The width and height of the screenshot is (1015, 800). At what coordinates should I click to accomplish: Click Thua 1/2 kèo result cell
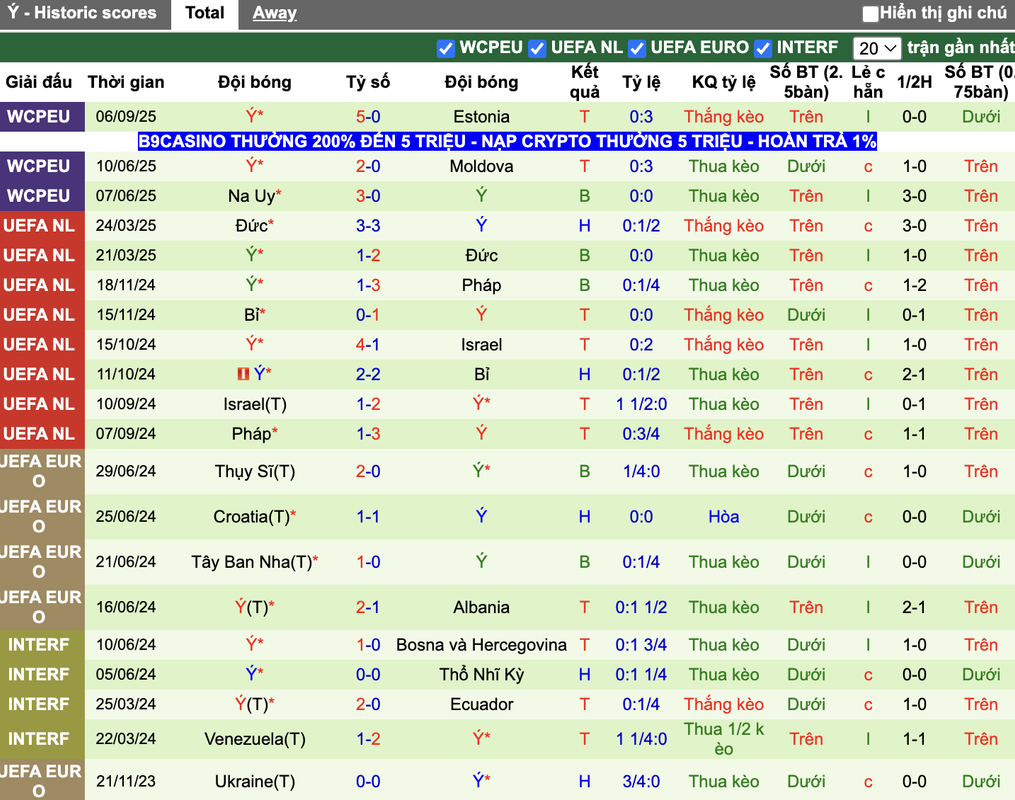pyautogui.click(x=724, y=739)
